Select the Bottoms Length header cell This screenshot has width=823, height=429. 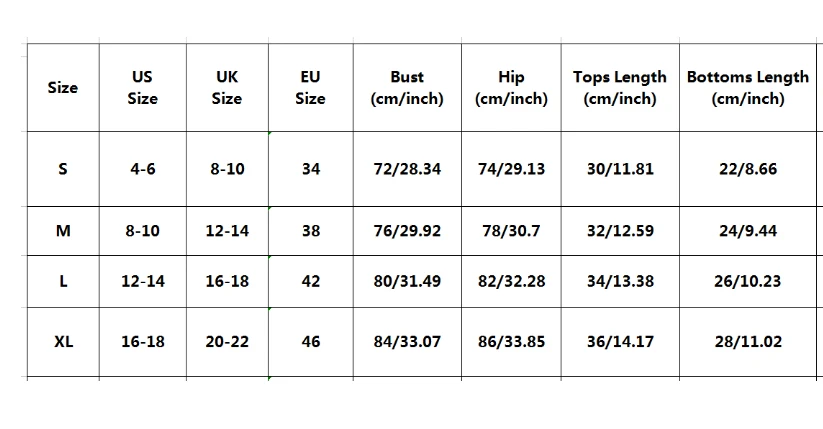click(747, 88)
